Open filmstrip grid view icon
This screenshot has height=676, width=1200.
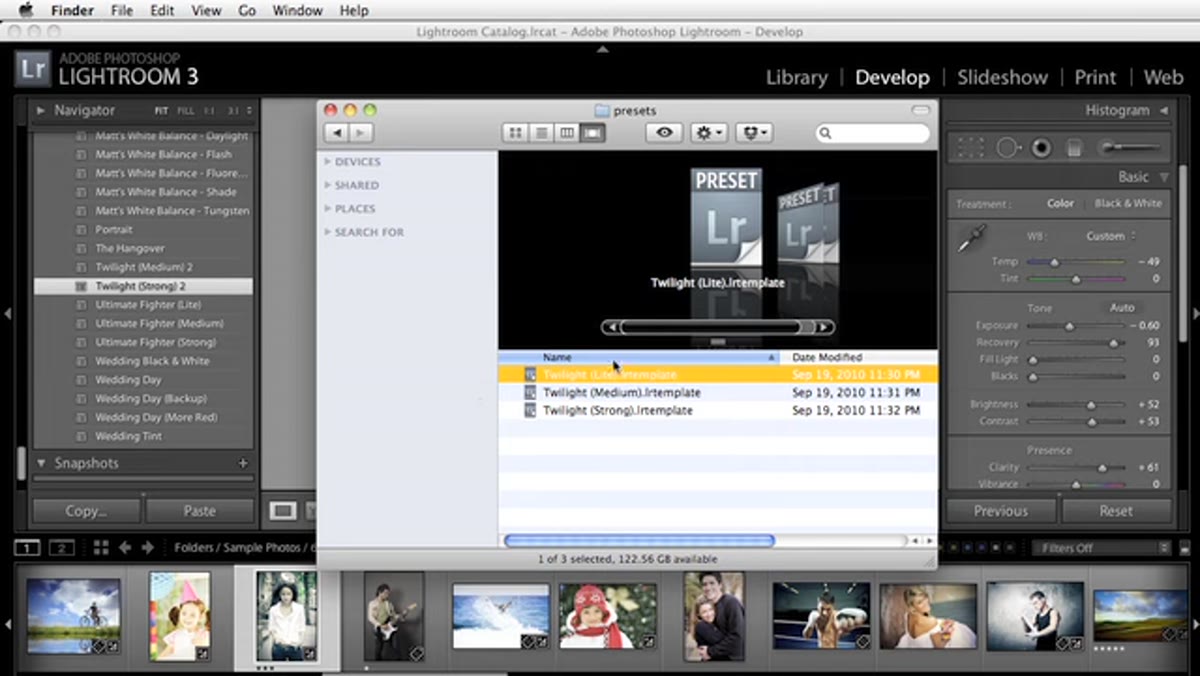pos(101,548)
